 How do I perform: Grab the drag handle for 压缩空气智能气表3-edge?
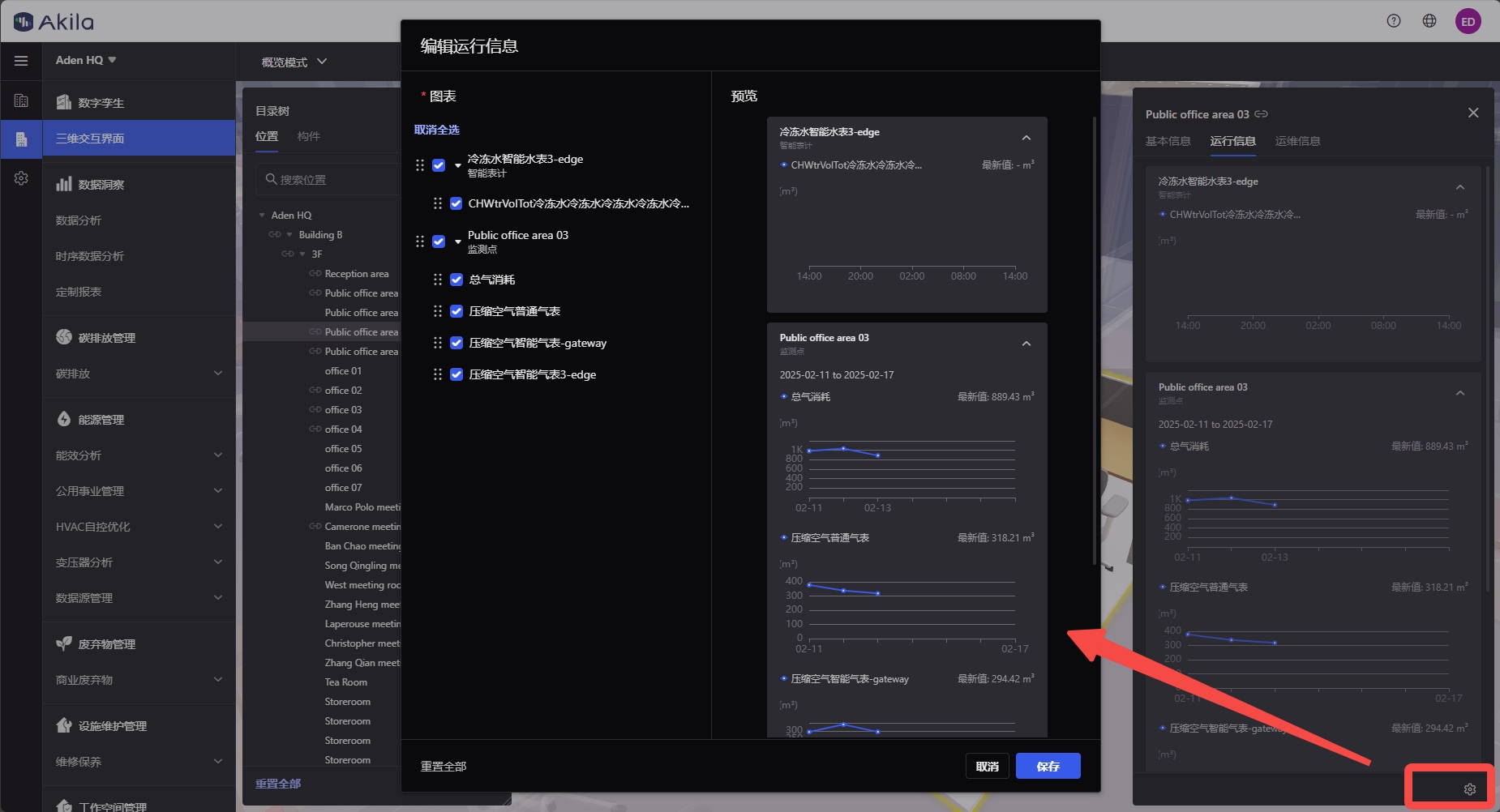(x=438, y=374)
